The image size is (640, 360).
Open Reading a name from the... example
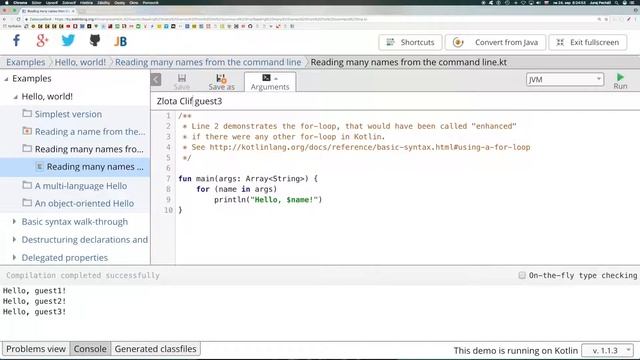pos(90,132)
